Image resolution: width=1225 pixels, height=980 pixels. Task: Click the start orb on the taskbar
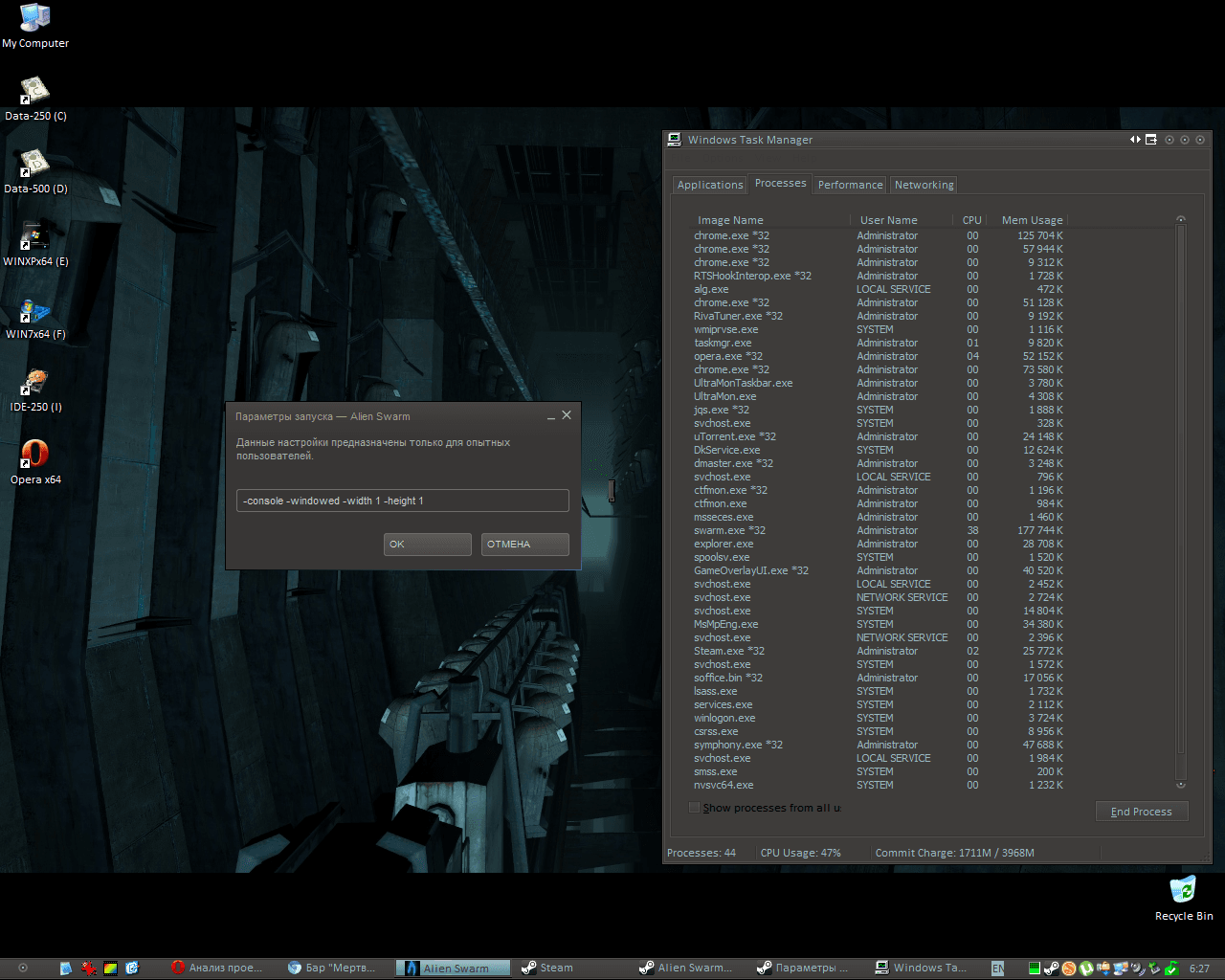click(23, 969)
